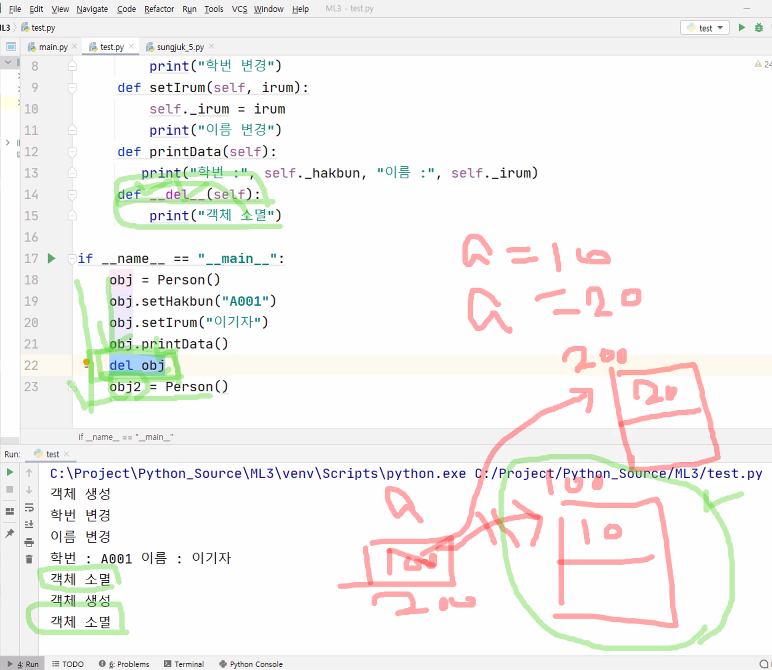Screen dimensions: 772x670
Task: Close the sungjuk_5.py editor tab
Action: (211, 46)
